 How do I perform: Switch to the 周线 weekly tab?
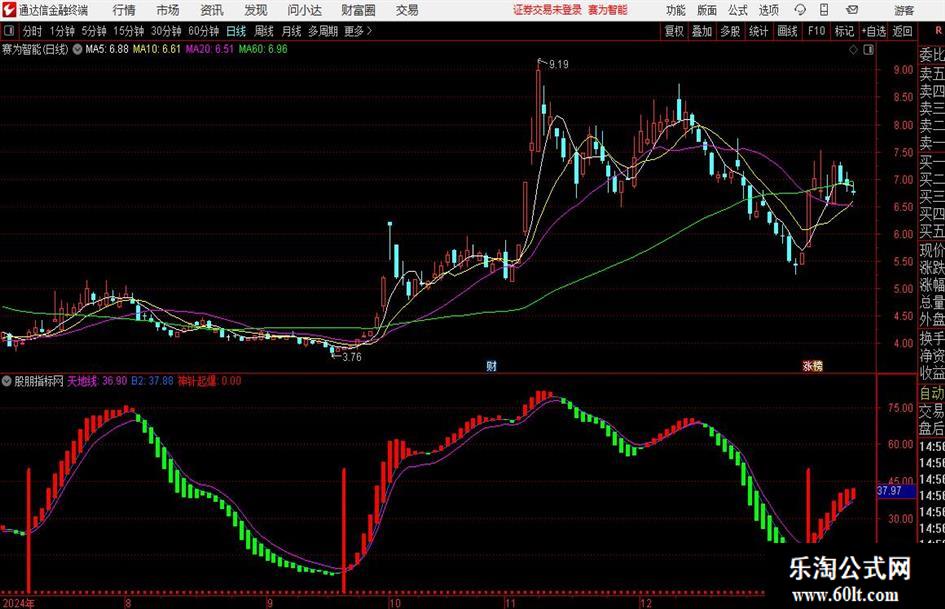tap(264, 31)
